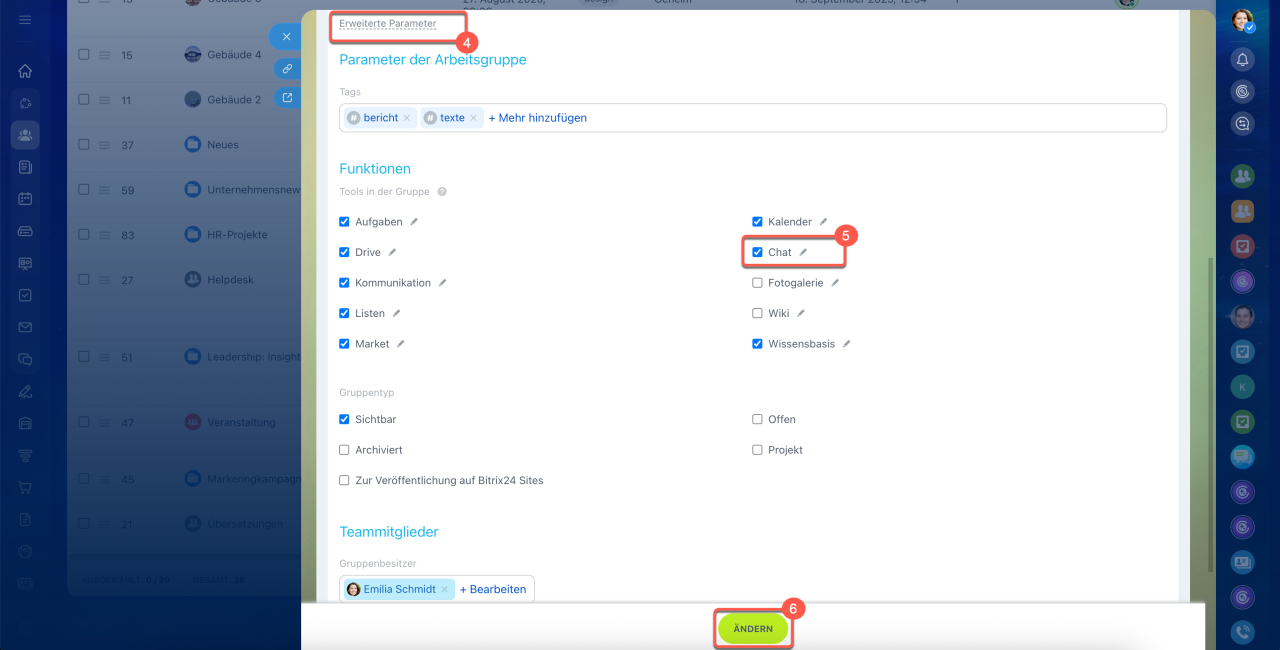This screenshot has width=1280, height=650.
Task: Select the Gebäude 4 row checkbox
Action: (84, 55)
